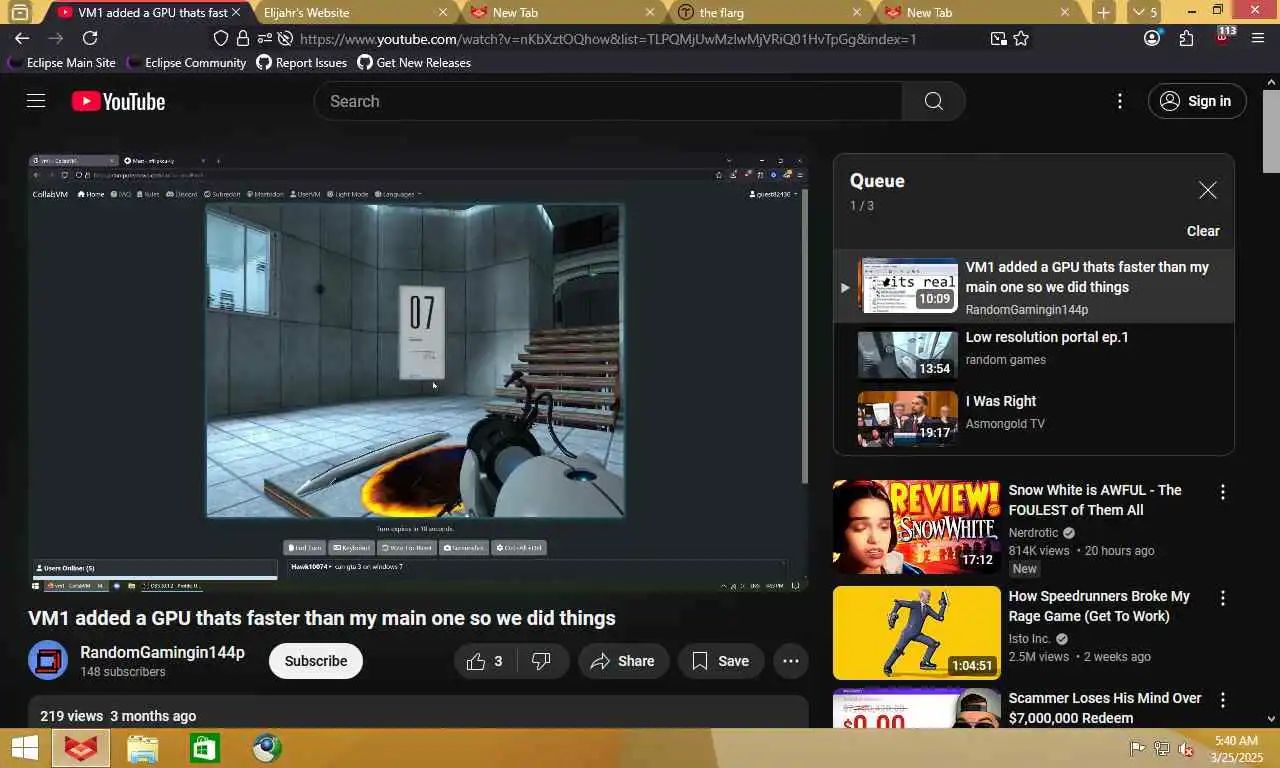Screen dimensions: 1280x768
Task: Open uBlock extension icon showing 113
Action: pyautogui.click(x=1224, y=38)
